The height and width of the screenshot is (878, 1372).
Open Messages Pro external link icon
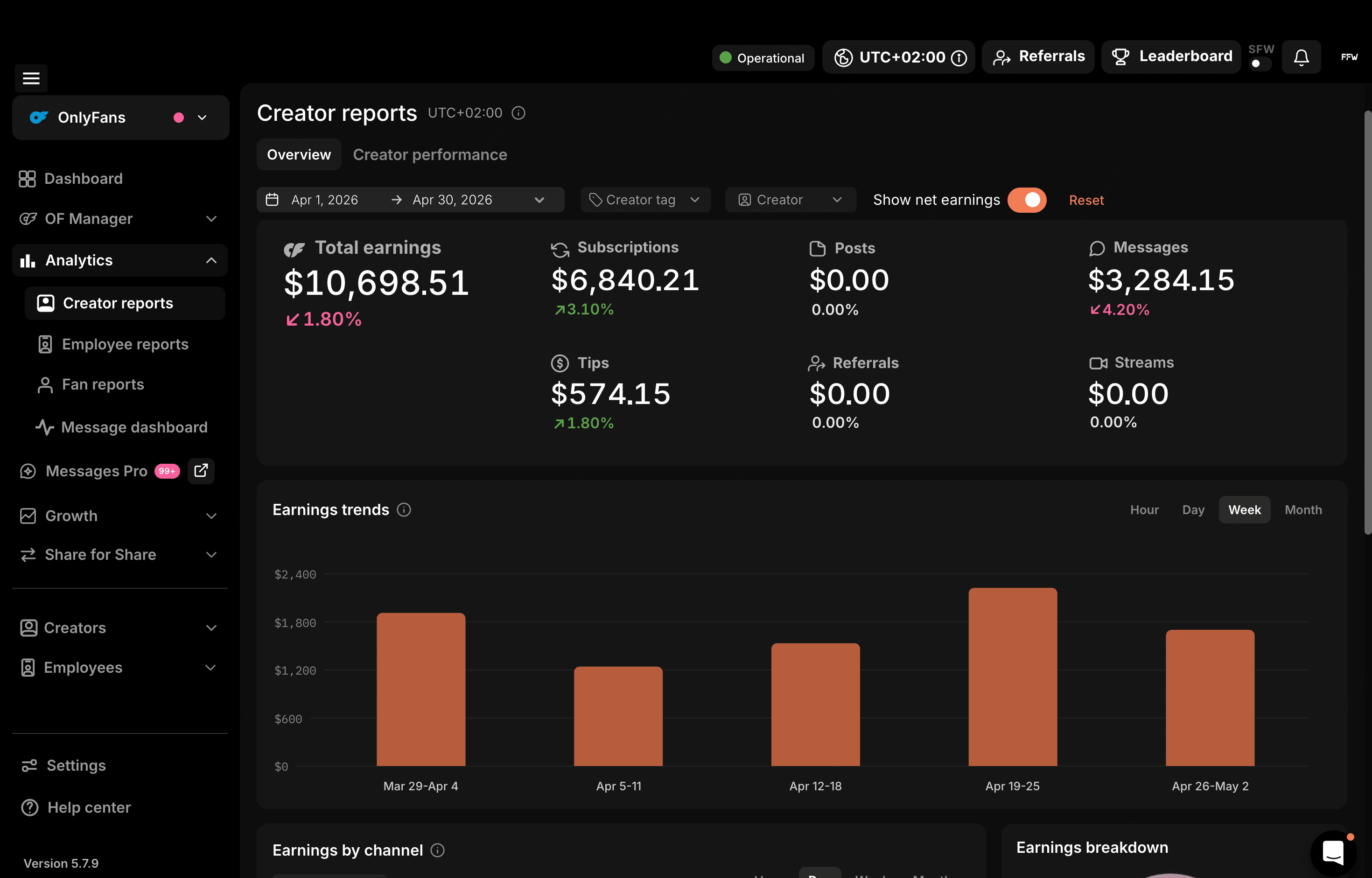(x=201, y=471)
